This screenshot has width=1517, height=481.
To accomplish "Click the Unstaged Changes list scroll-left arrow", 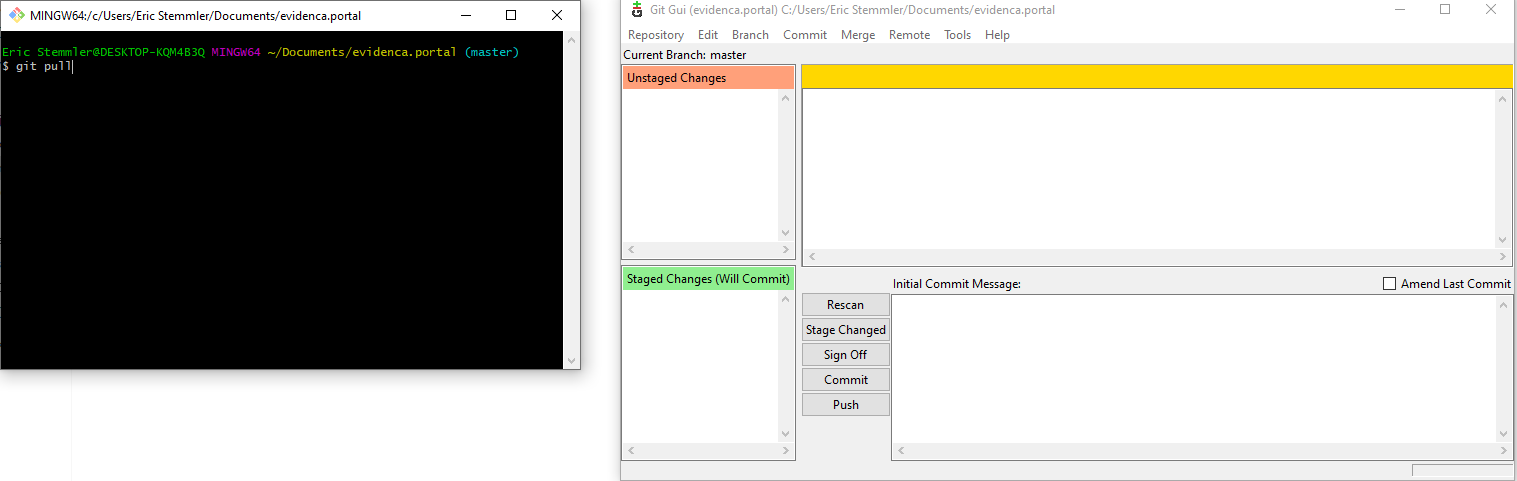I will [629, 250].
